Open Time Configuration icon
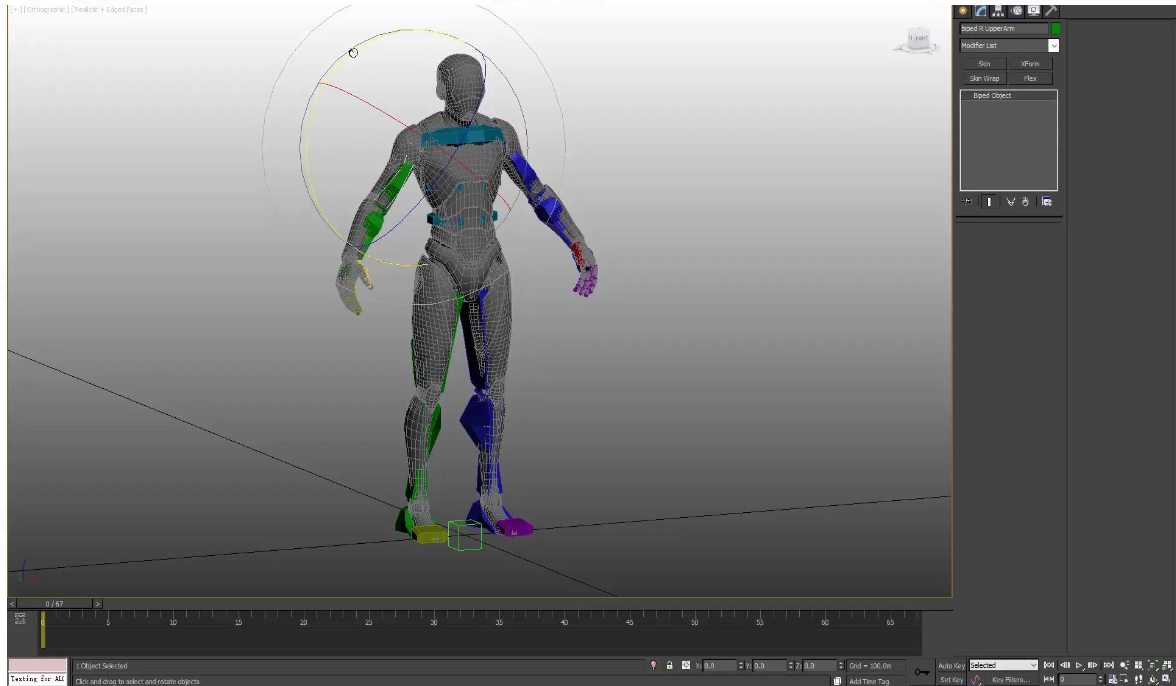The image size is (1176, 686). tap(1113, 679)
